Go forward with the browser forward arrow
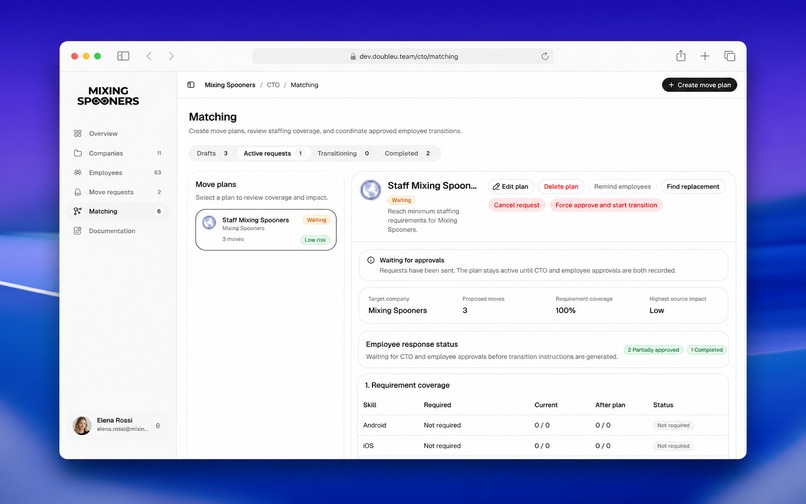 tap(171, 56)
